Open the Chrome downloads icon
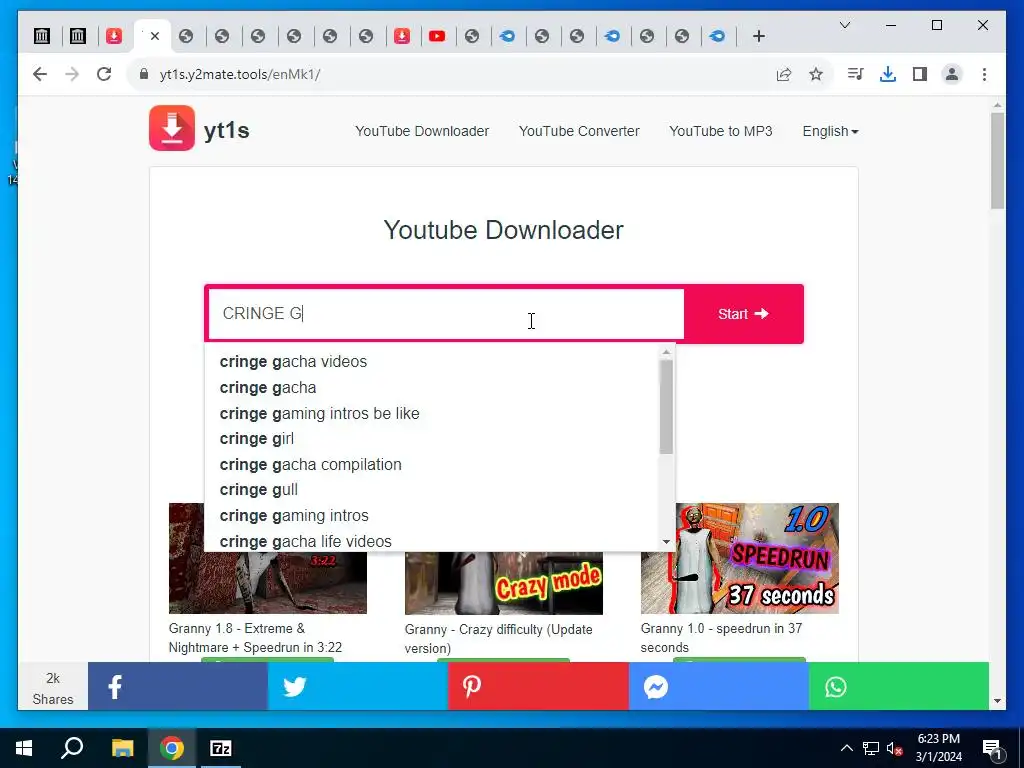1024x768 pixels. (x=888, y=74)
